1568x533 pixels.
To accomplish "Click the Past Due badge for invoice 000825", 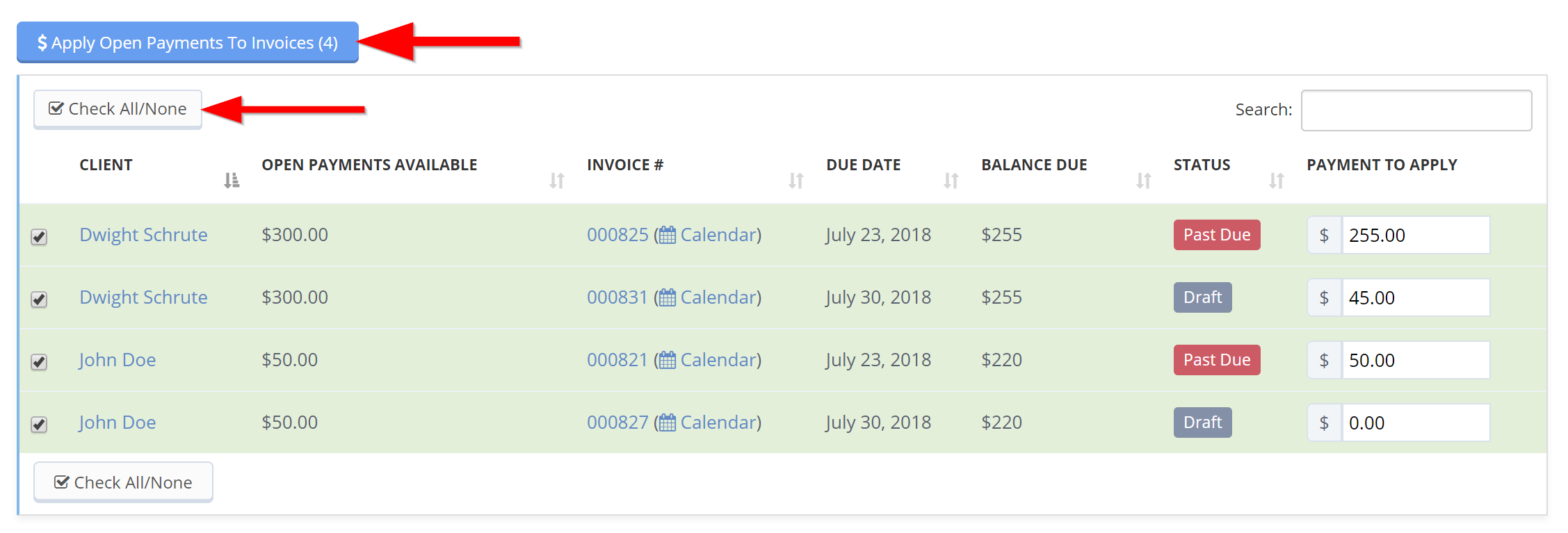I will pos(1217,235).
